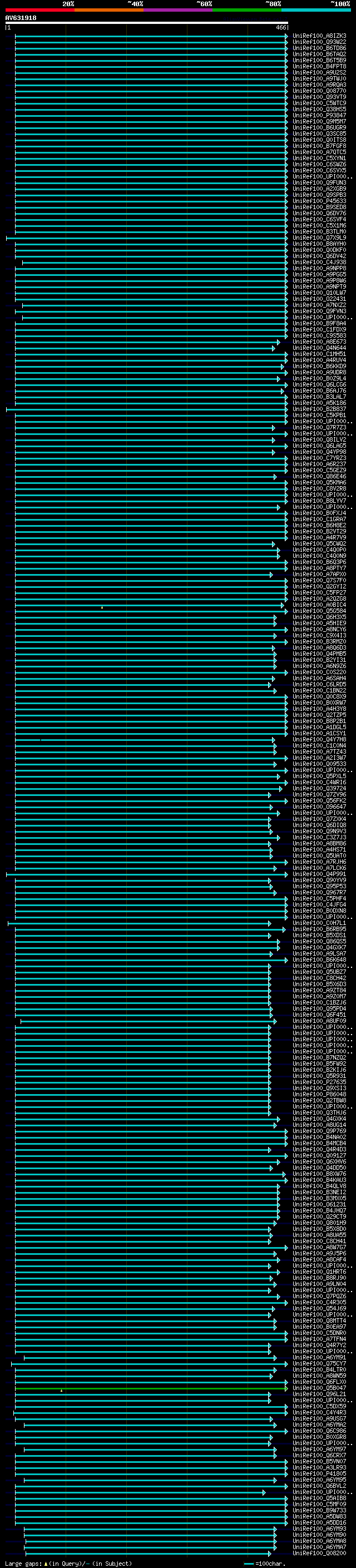
Task: Open the hit UniRef100_Q4P991
Action: click(319, 874)
